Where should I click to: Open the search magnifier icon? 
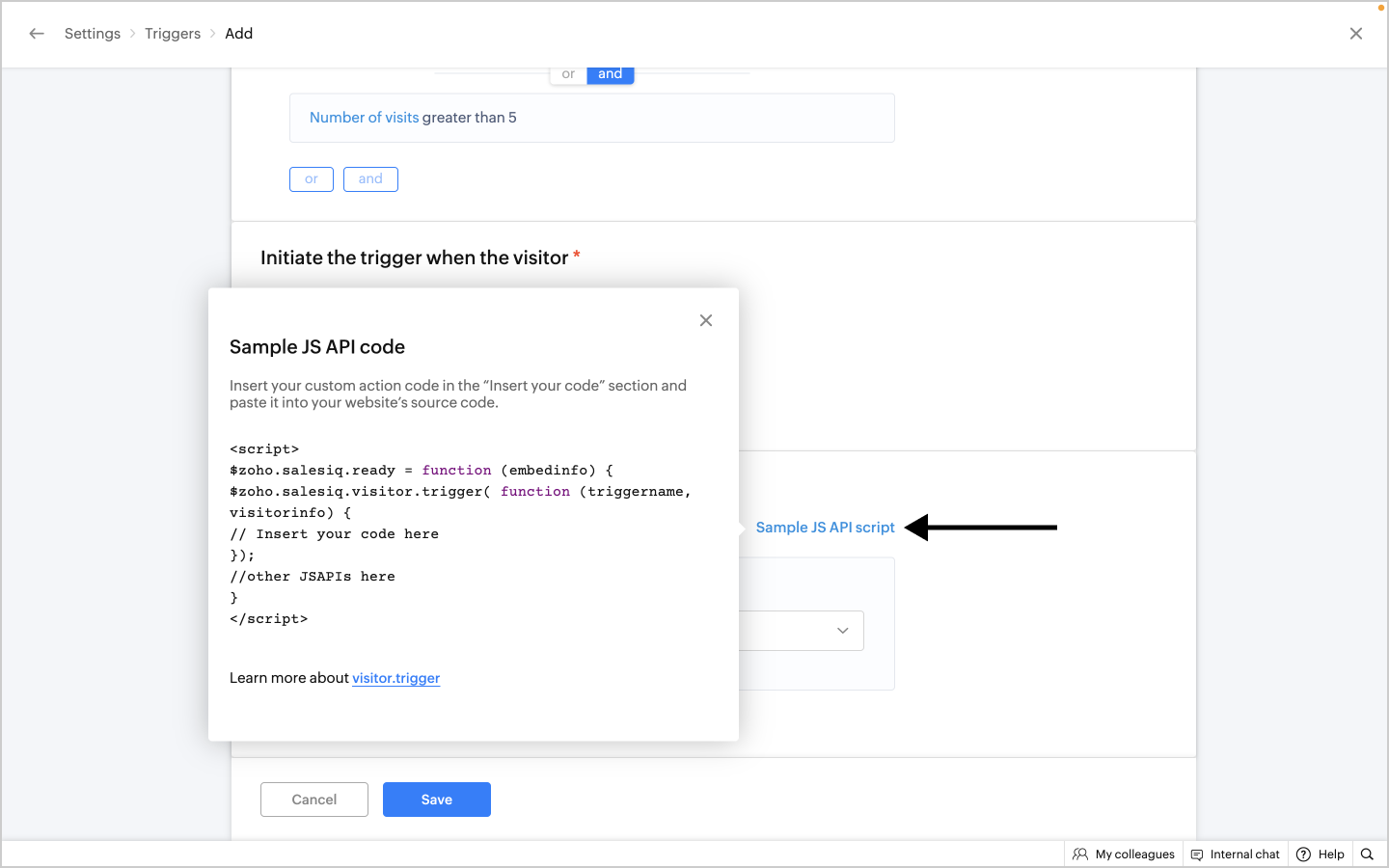click(x=1367, y=854)
